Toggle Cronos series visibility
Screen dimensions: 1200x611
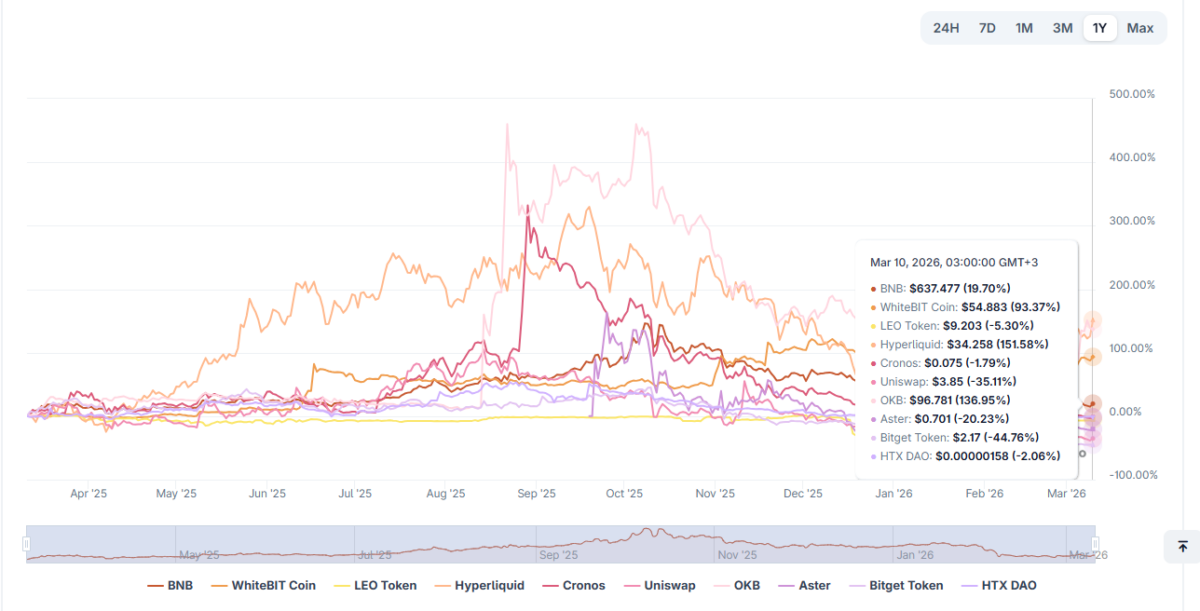pyautogui.click(x=573, y=586)
